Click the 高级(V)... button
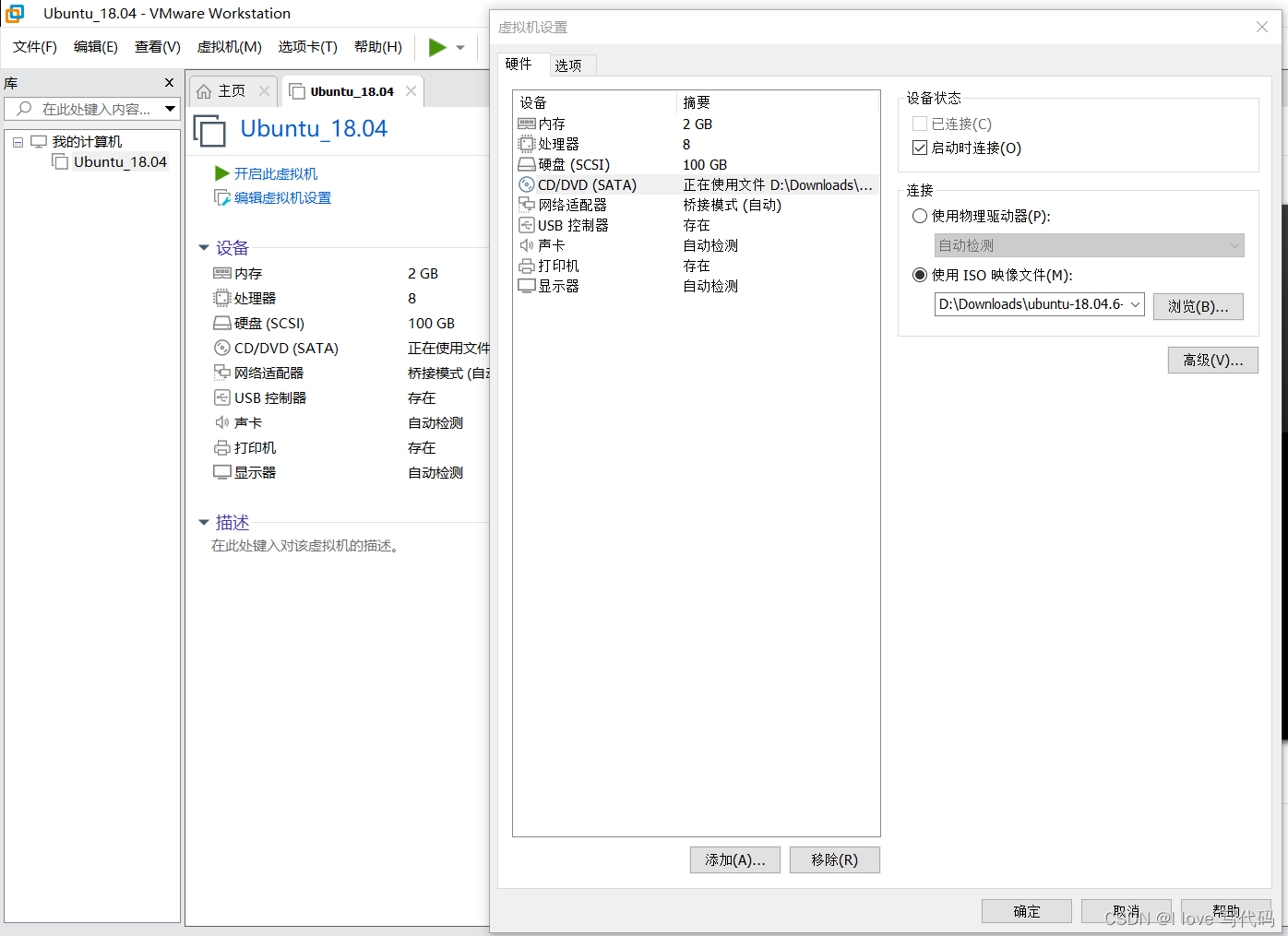1288x936 pixels. (1212, 360)
